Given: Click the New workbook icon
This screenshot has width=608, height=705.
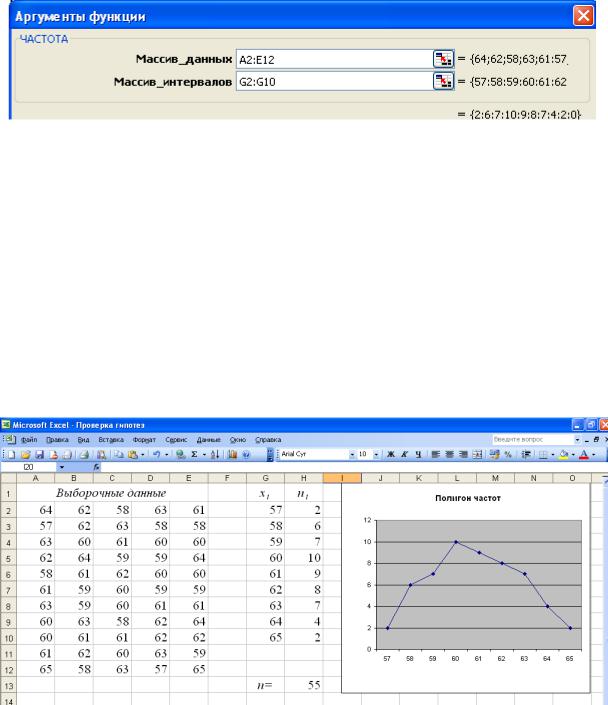Looking at the screenshot, I should [11, 455].
